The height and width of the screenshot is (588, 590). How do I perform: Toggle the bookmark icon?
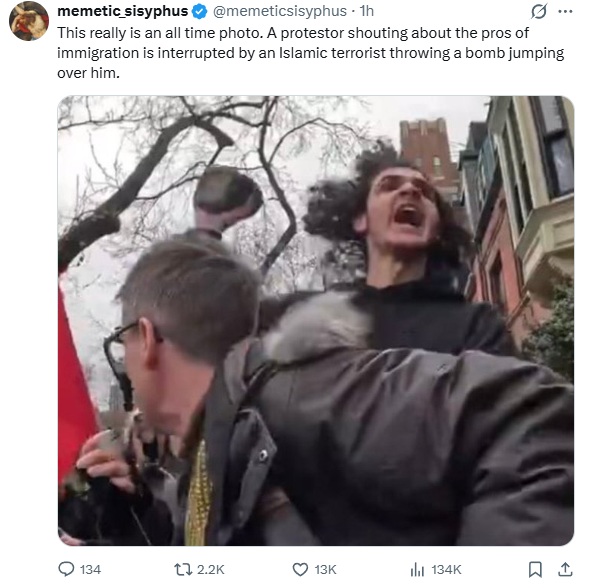click(535, 569)
